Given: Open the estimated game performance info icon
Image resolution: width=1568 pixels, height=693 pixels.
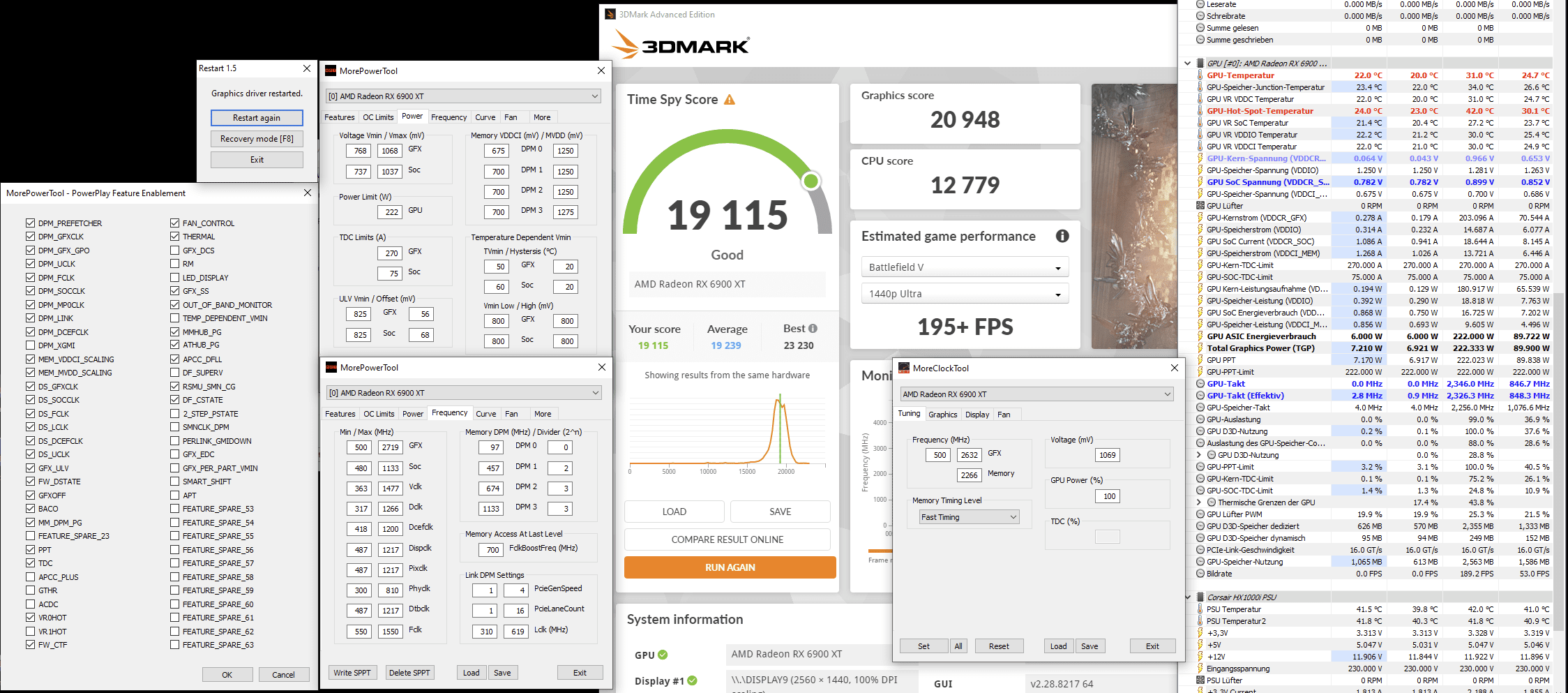Looking at the screenshot, I should tap(1062, 236).
